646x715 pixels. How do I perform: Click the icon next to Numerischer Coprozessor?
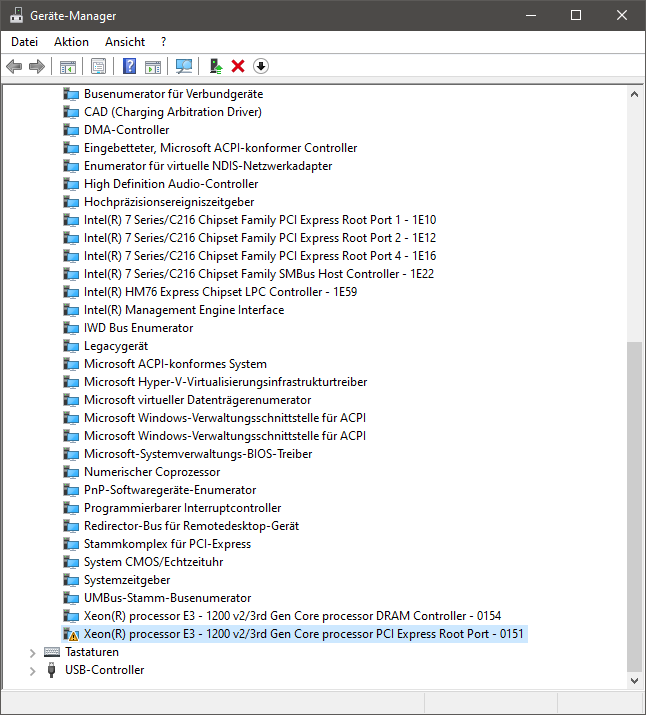pyautogui.click(x=71, y=472)
